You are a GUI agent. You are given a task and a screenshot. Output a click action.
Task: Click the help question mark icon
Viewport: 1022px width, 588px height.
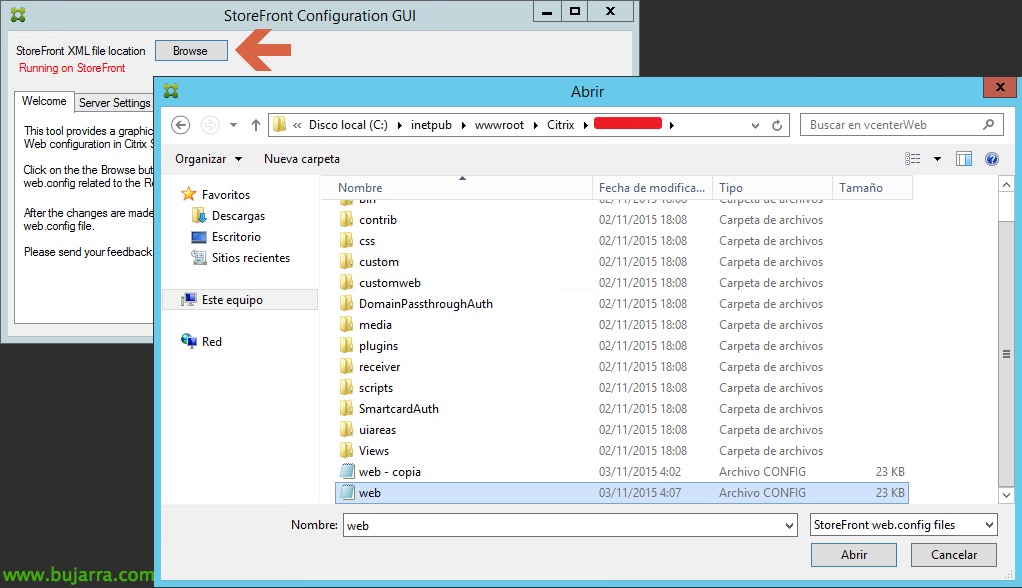(991, 159)
